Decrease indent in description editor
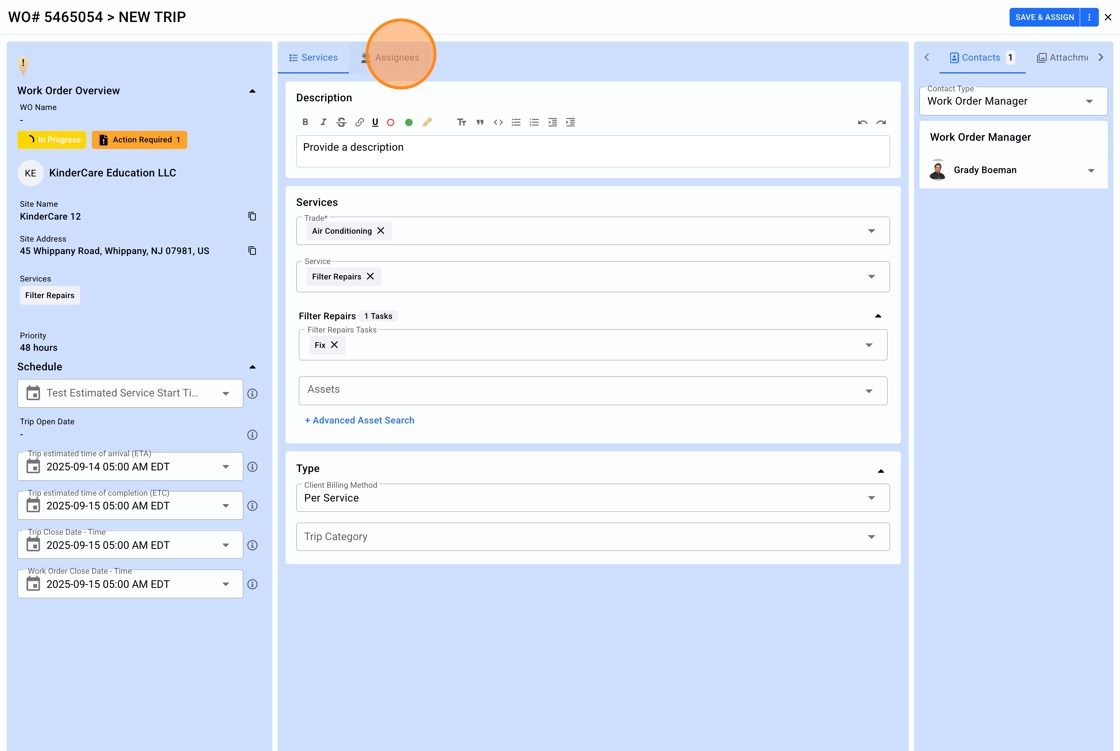This screenshot has height=751, width=1120. tap(552, 122)
